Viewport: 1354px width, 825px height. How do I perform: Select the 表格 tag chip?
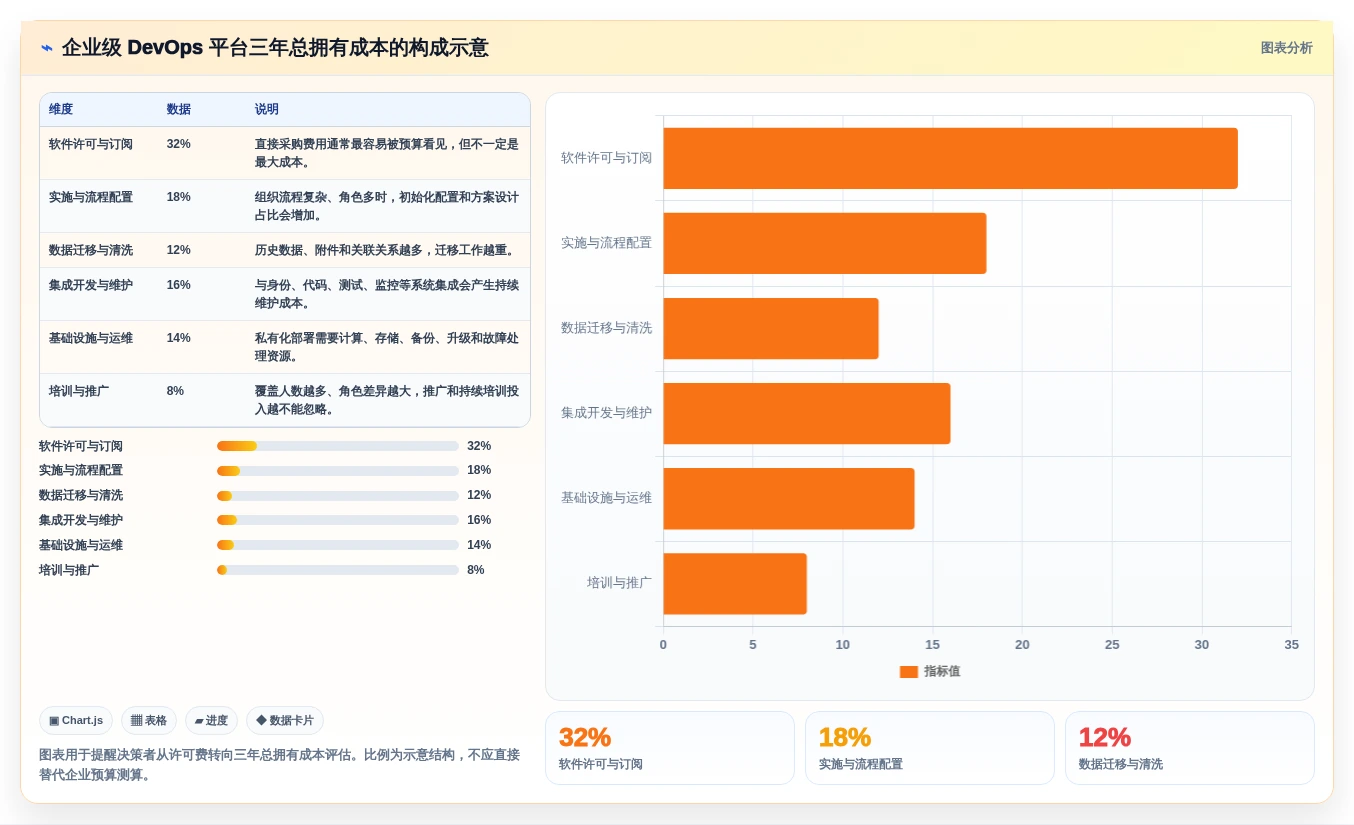coord(149,720)
